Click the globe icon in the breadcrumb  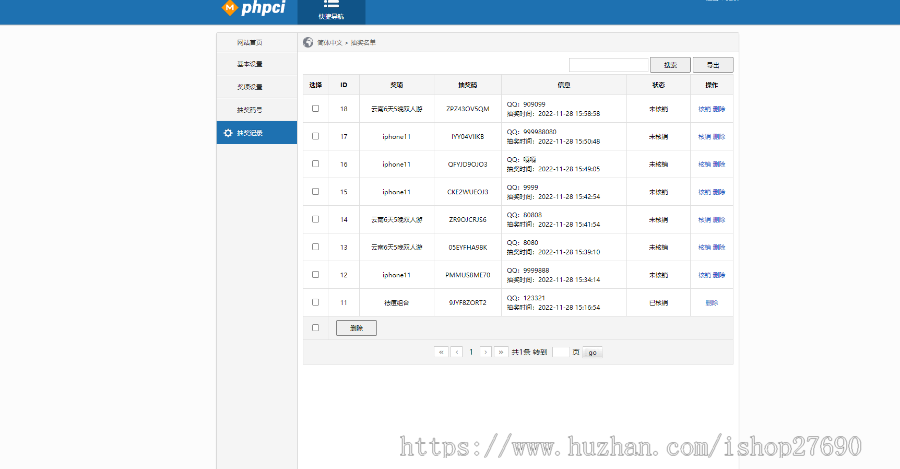coord(308,42)
